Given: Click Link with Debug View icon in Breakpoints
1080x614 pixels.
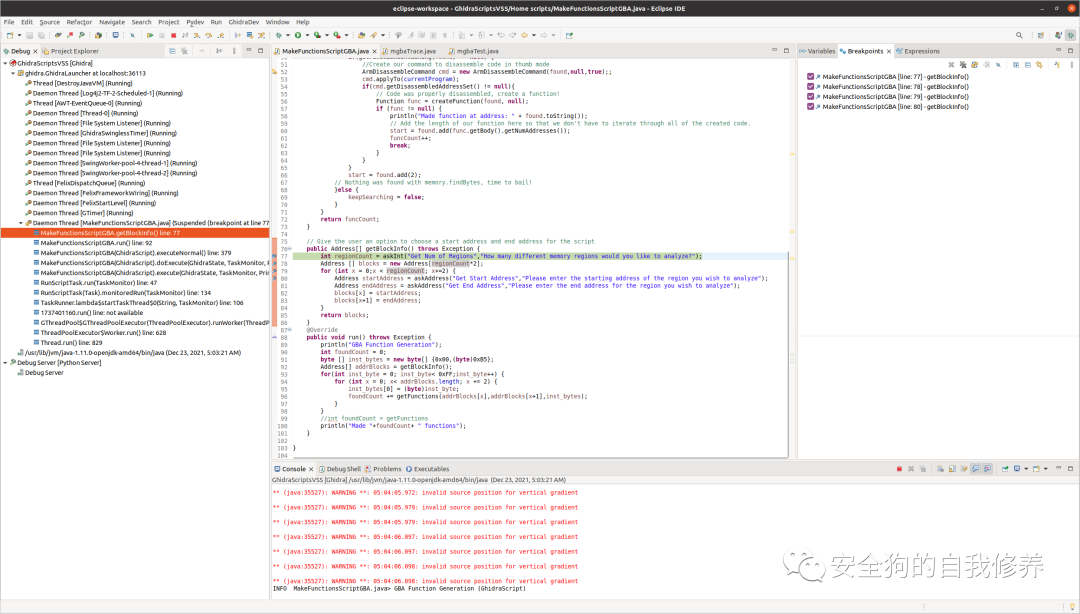Looking at the screenshot, I should [x=1039, y=65].
